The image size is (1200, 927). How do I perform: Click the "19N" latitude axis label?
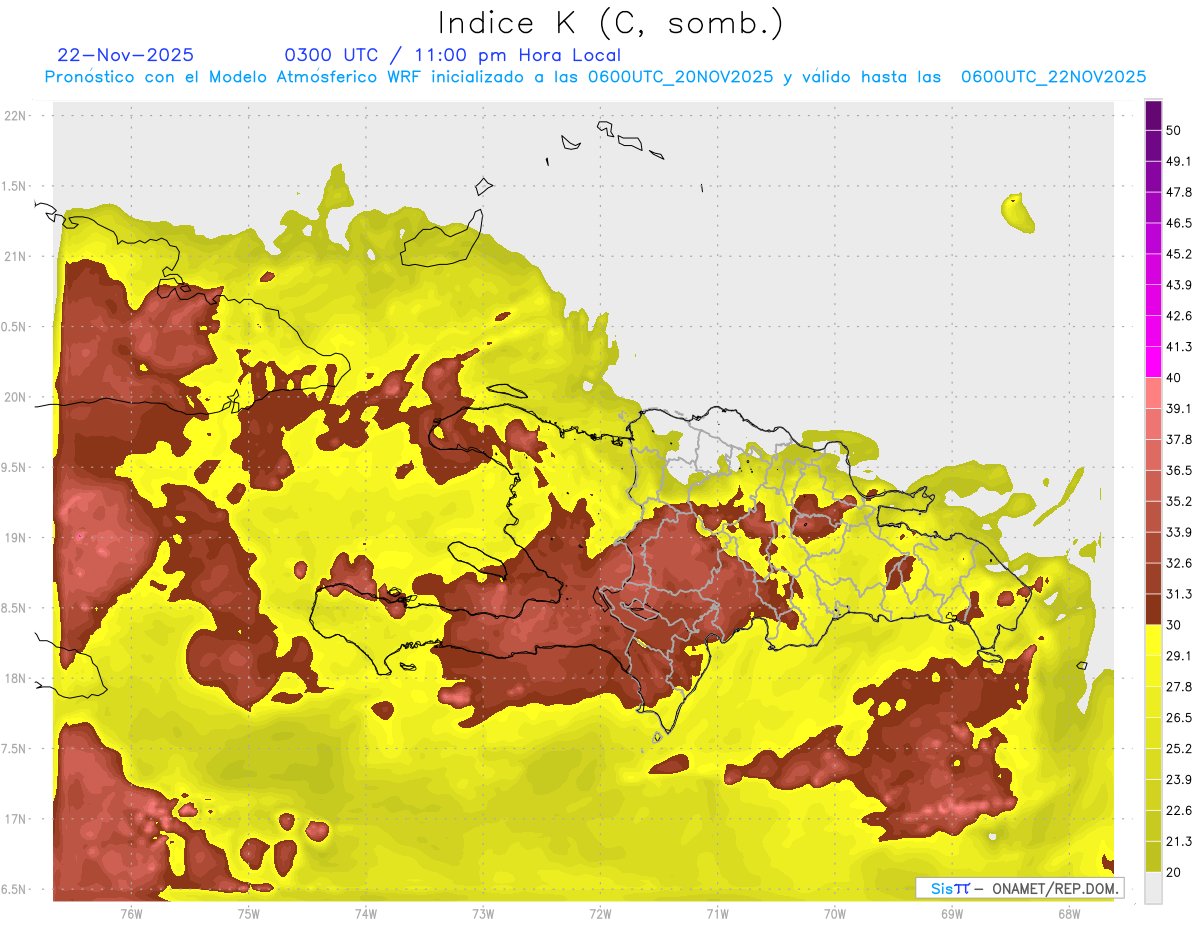point(17,538)
